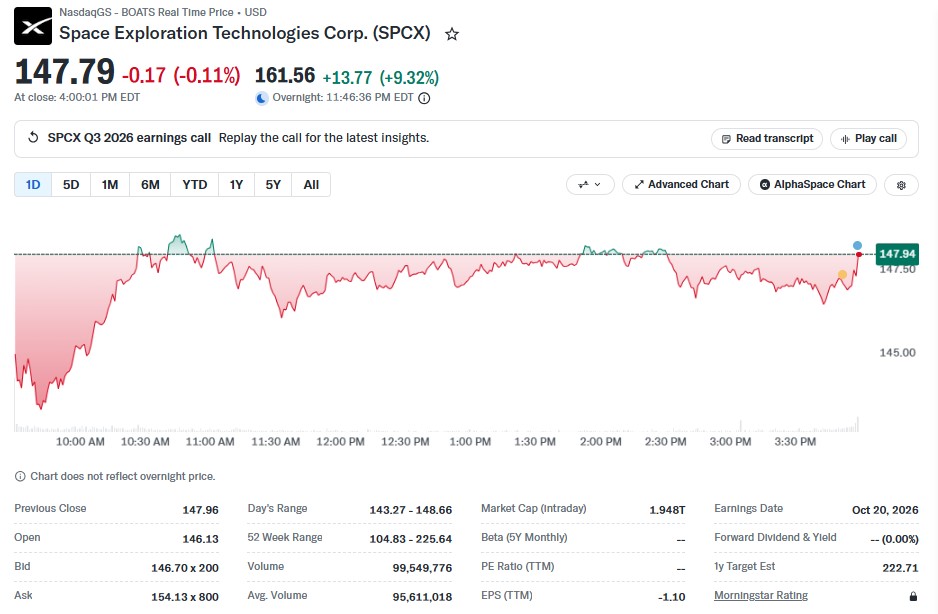The height and width of the screenshot is (614, 938).
Task: Select the 5D time range tab
Action: 71,185
